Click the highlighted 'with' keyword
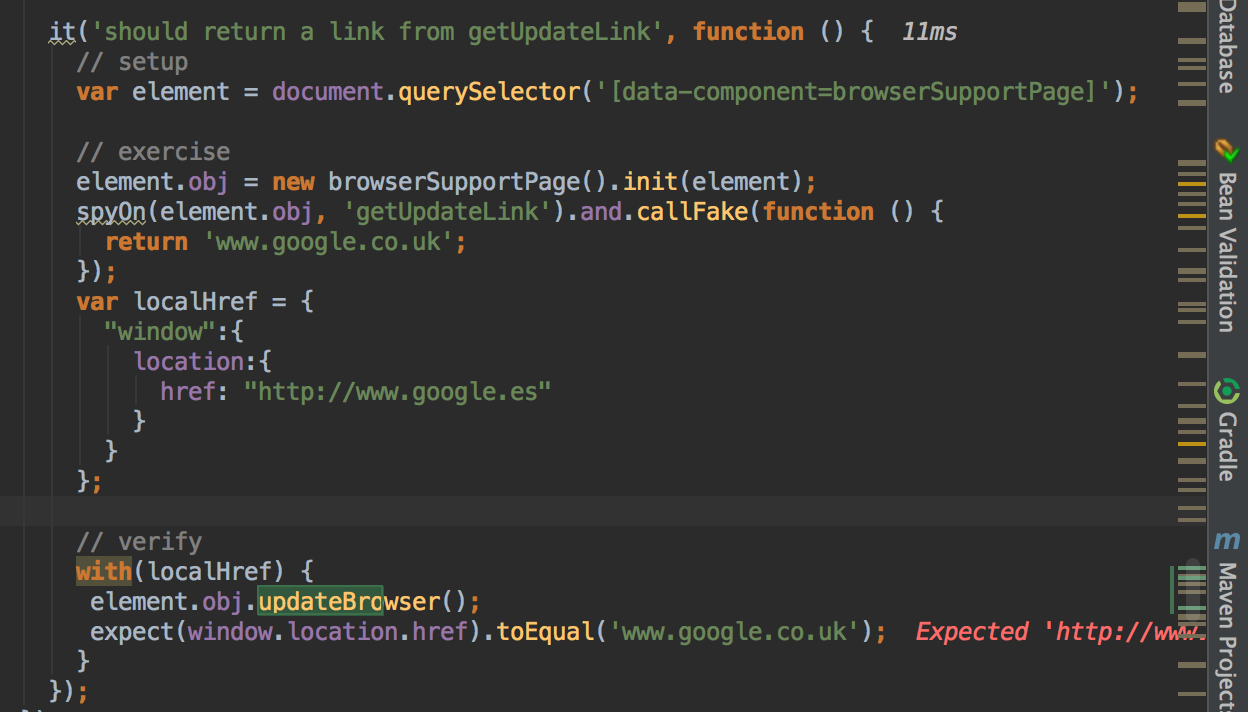This screenshot has height=712, width=1248. (104, 572)
